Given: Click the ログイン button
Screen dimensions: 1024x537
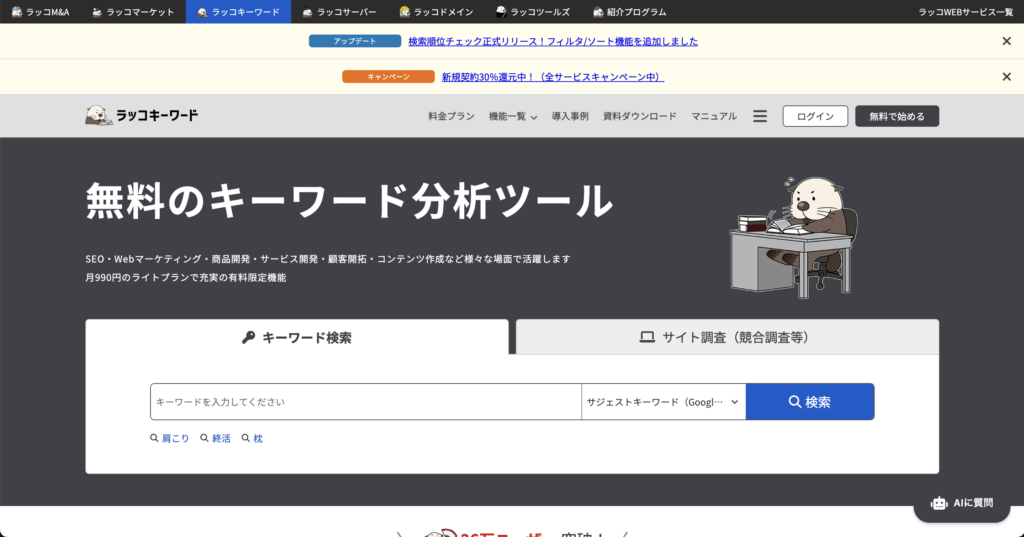Looking at the screenshot, I should pyautogui.click(x=815, y=116).
